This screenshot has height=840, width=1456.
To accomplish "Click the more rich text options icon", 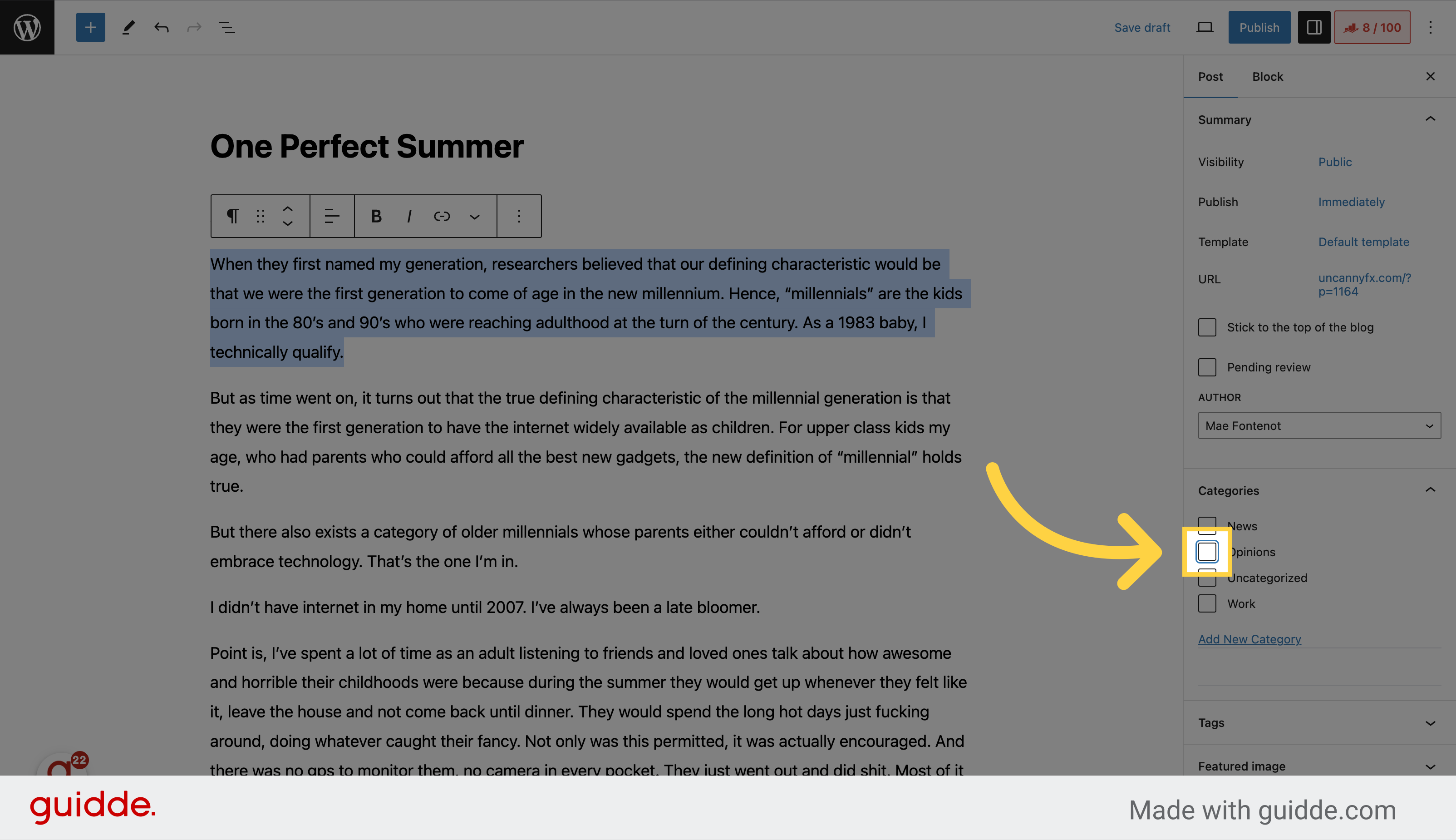I will (x=475, y=215).
